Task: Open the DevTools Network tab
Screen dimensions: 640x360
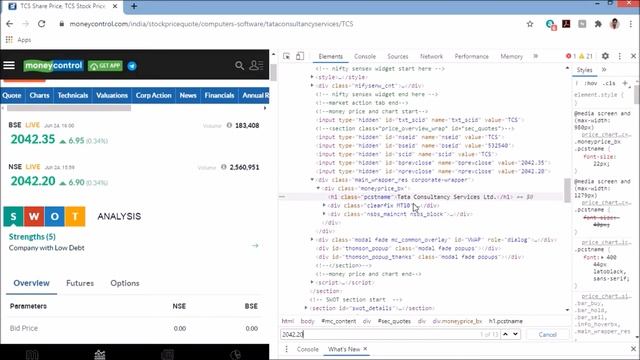Action: pos(431,56)
